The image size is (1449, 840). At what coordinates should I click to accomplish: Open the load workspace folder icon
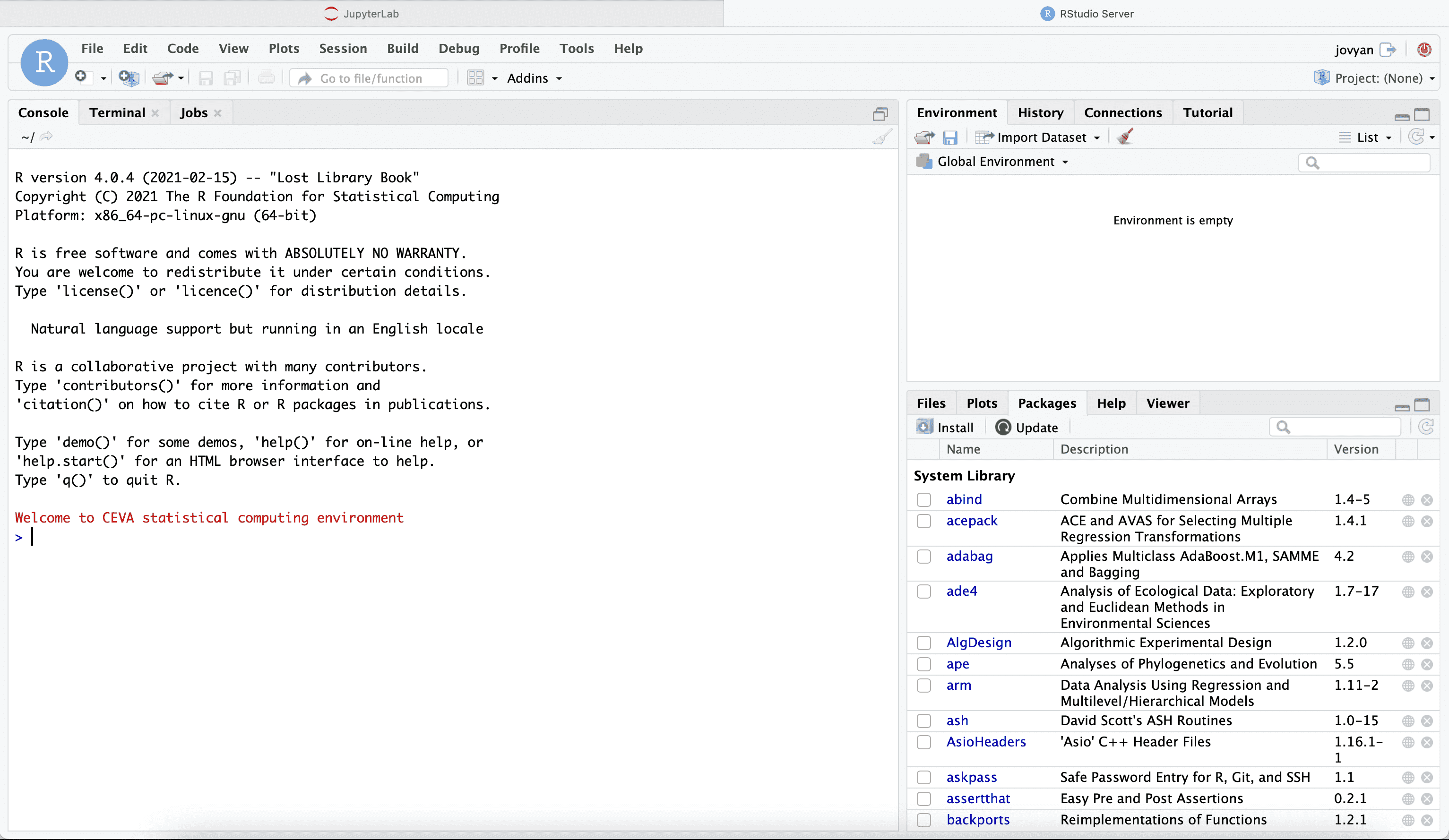(x=924, y=137)
